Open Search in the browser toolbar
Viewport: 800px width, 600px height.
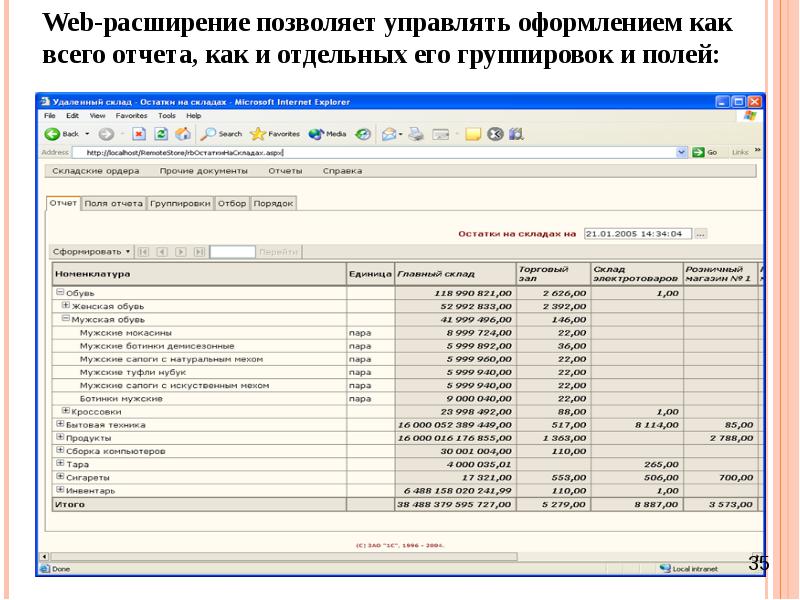pos(222,133)
